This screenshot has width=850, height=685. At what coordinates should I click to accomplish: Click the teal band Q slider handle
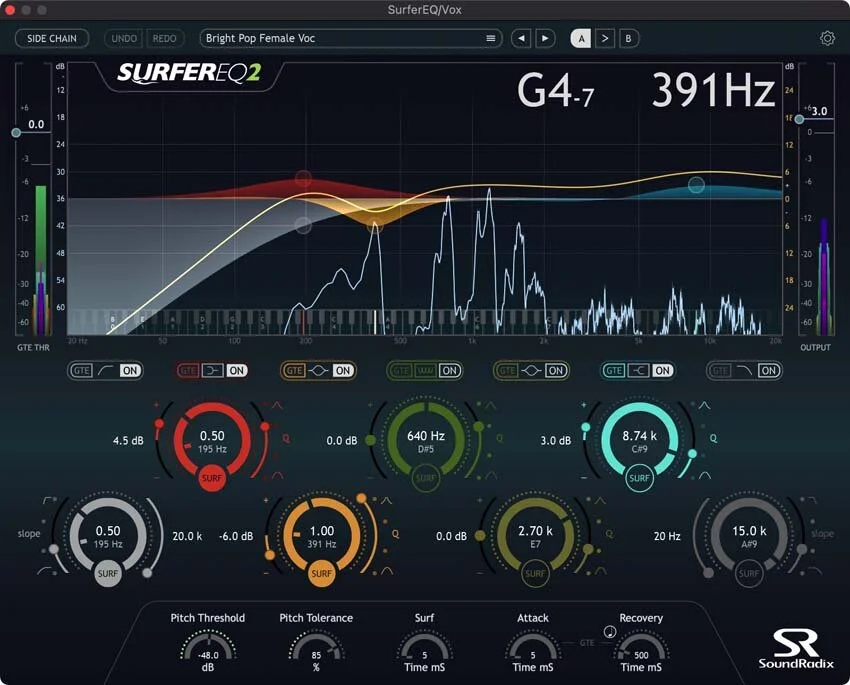click(x=692, y=453)
